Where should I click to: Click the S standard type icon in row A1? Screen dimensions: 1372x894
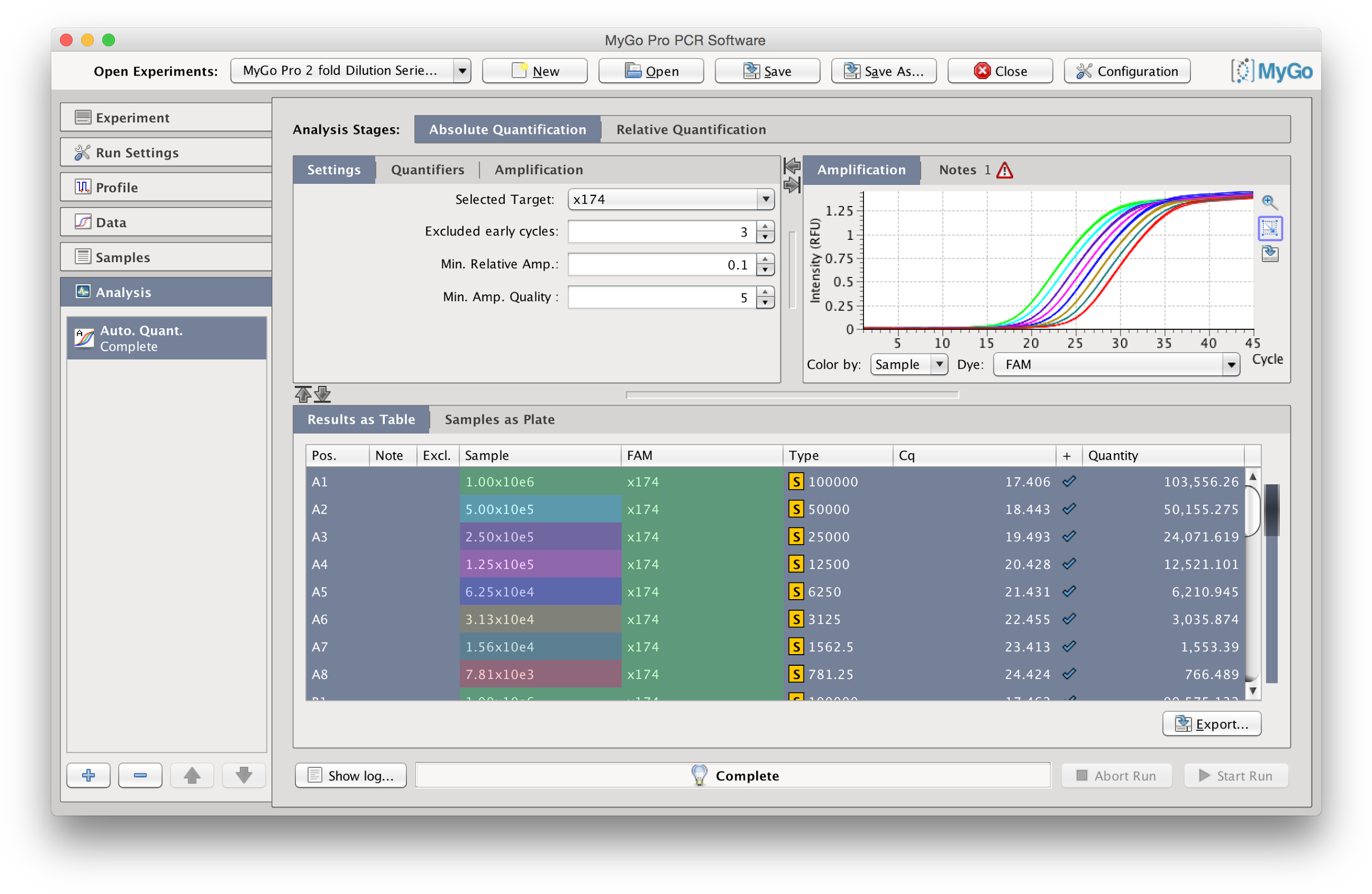tap(796, 481)
